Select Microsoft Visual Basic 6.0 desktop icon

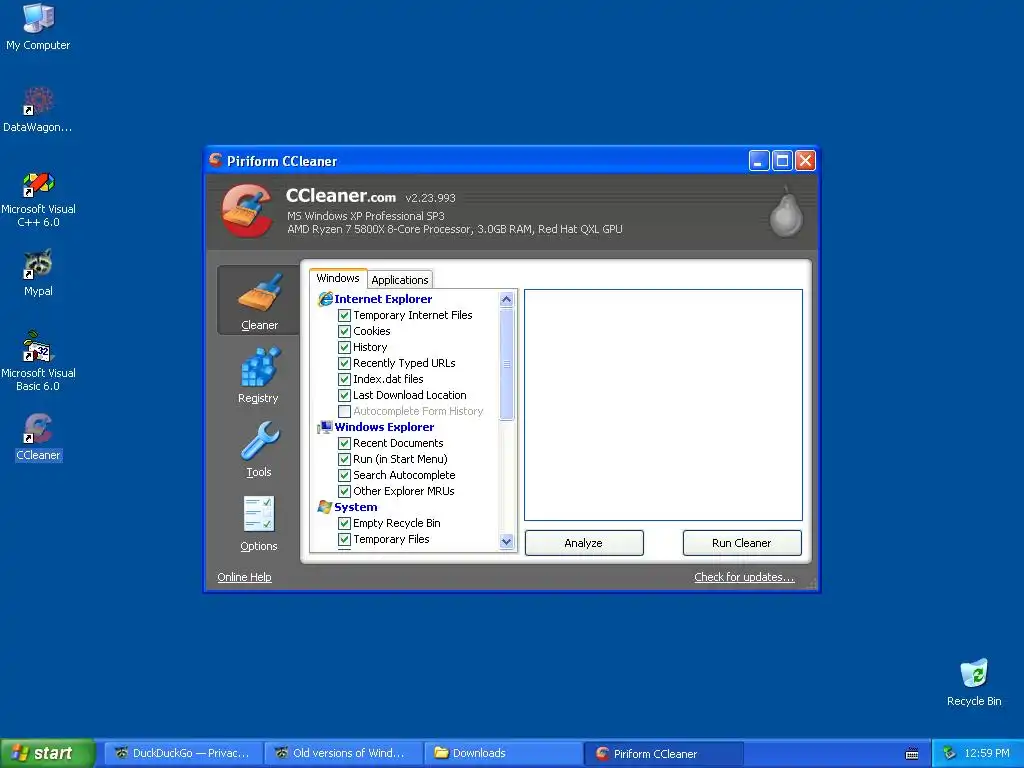coord(38,361)
